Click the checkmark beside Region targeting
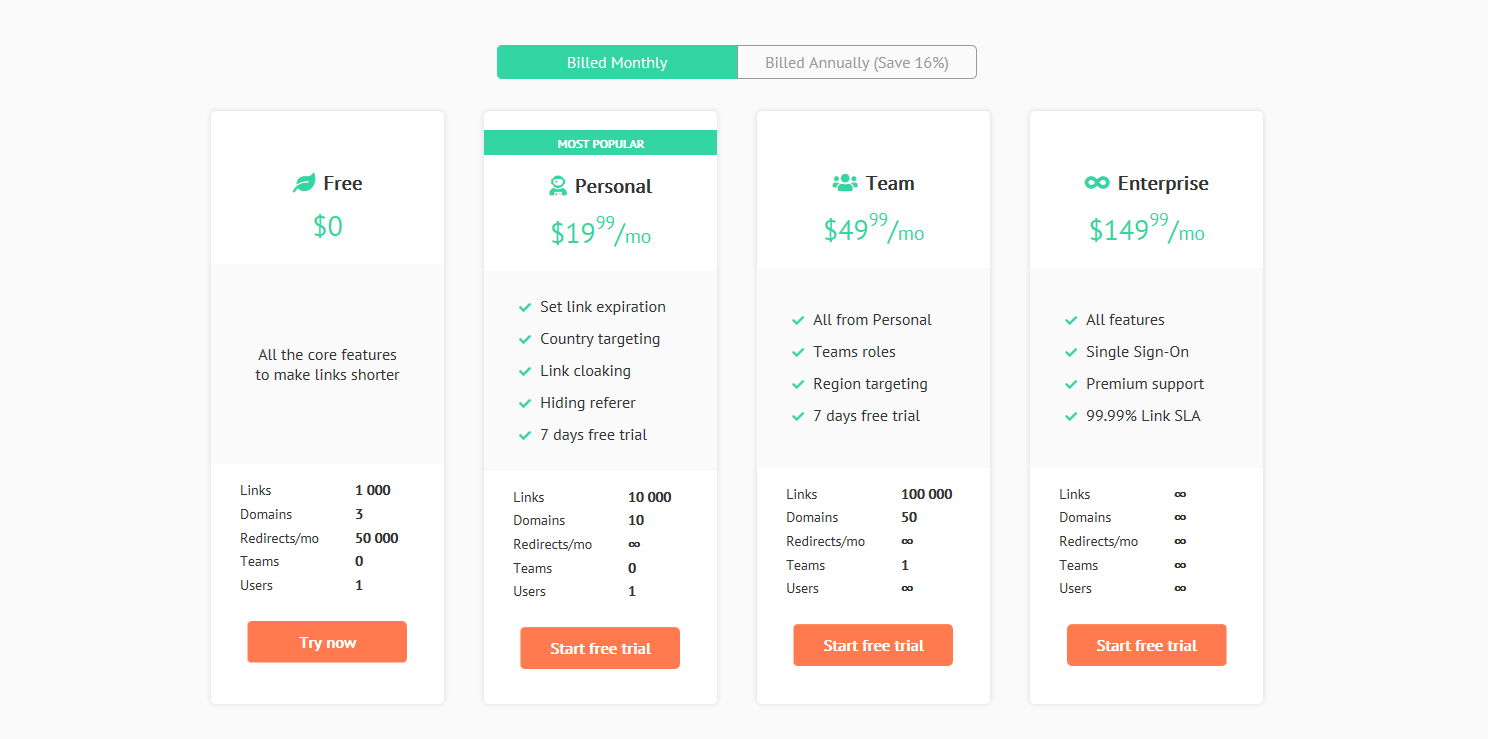The width and height of the screenshot is (1488, 739). pyautogui.click(x=798, y=384)
